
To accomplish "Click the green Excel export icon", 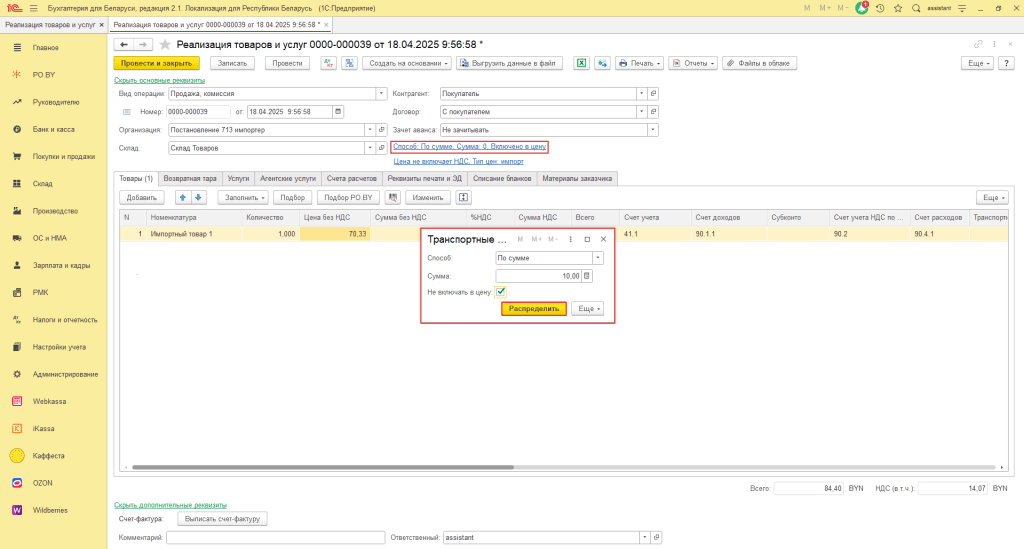I will (581, 63).
